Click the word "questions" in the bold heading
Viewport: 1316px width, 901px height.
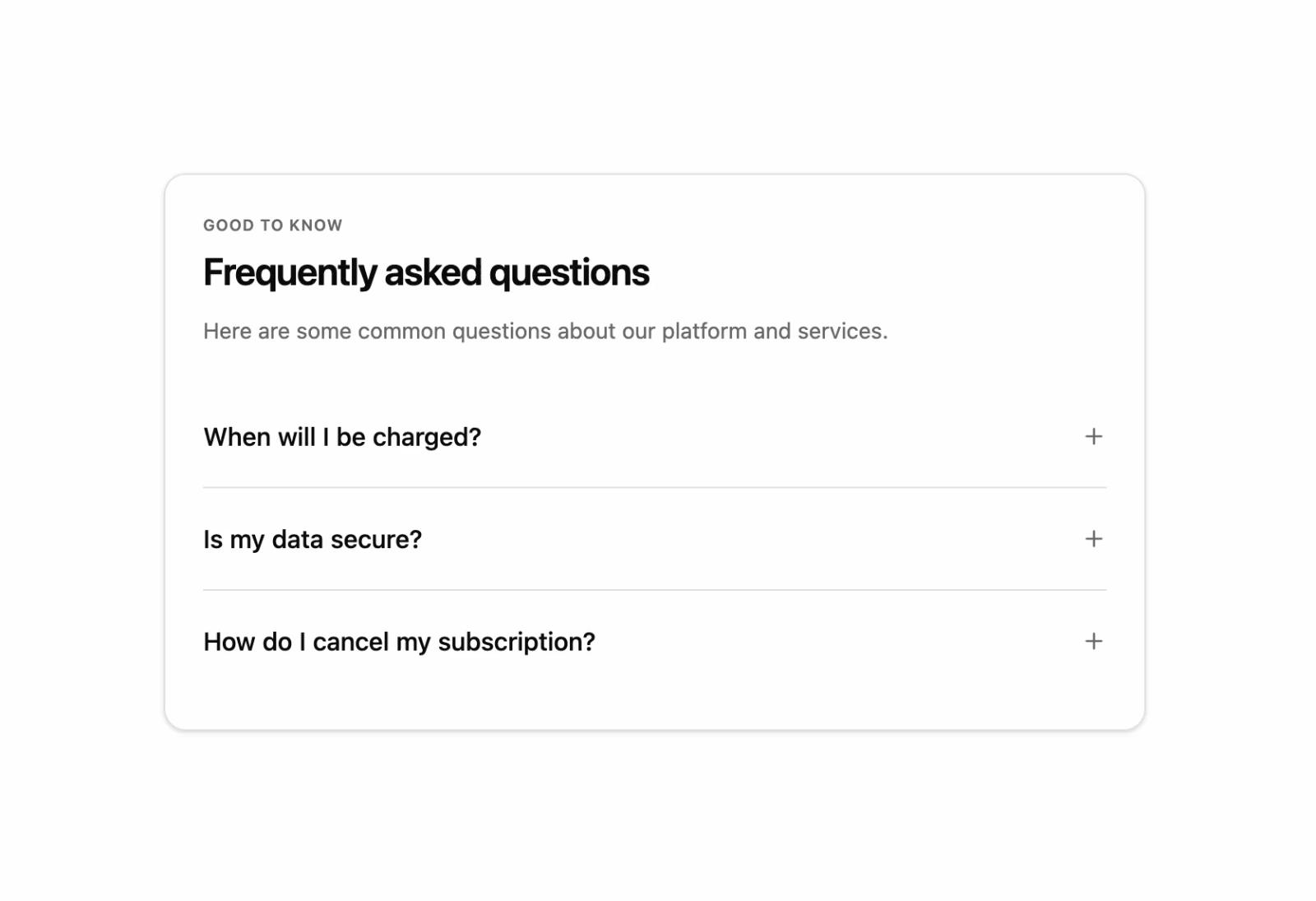(x=569, y=272)
